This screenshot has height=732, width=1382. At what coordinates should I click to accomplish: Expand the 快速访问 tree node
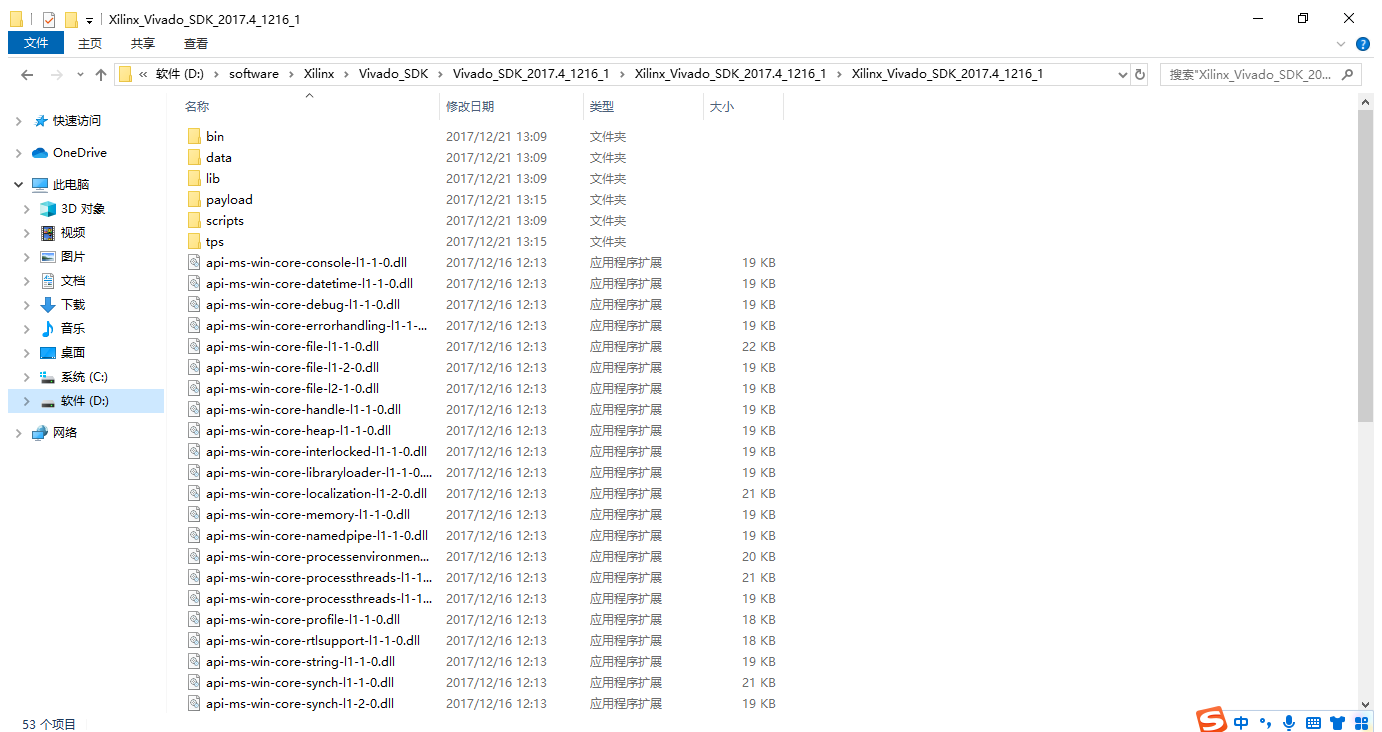tap(18, 121)
